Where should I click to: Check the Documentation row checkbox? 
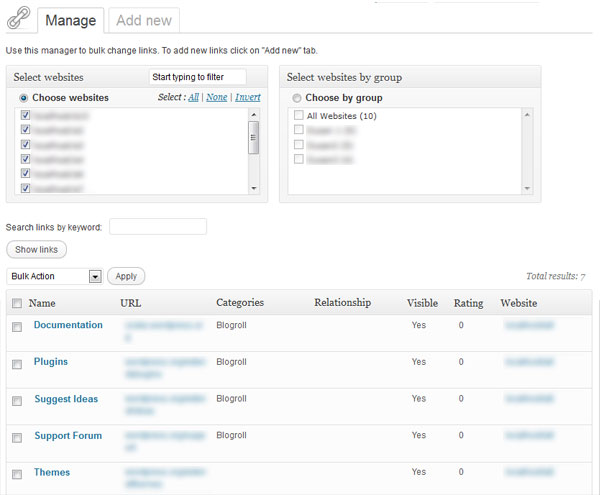tap(17, 327)
